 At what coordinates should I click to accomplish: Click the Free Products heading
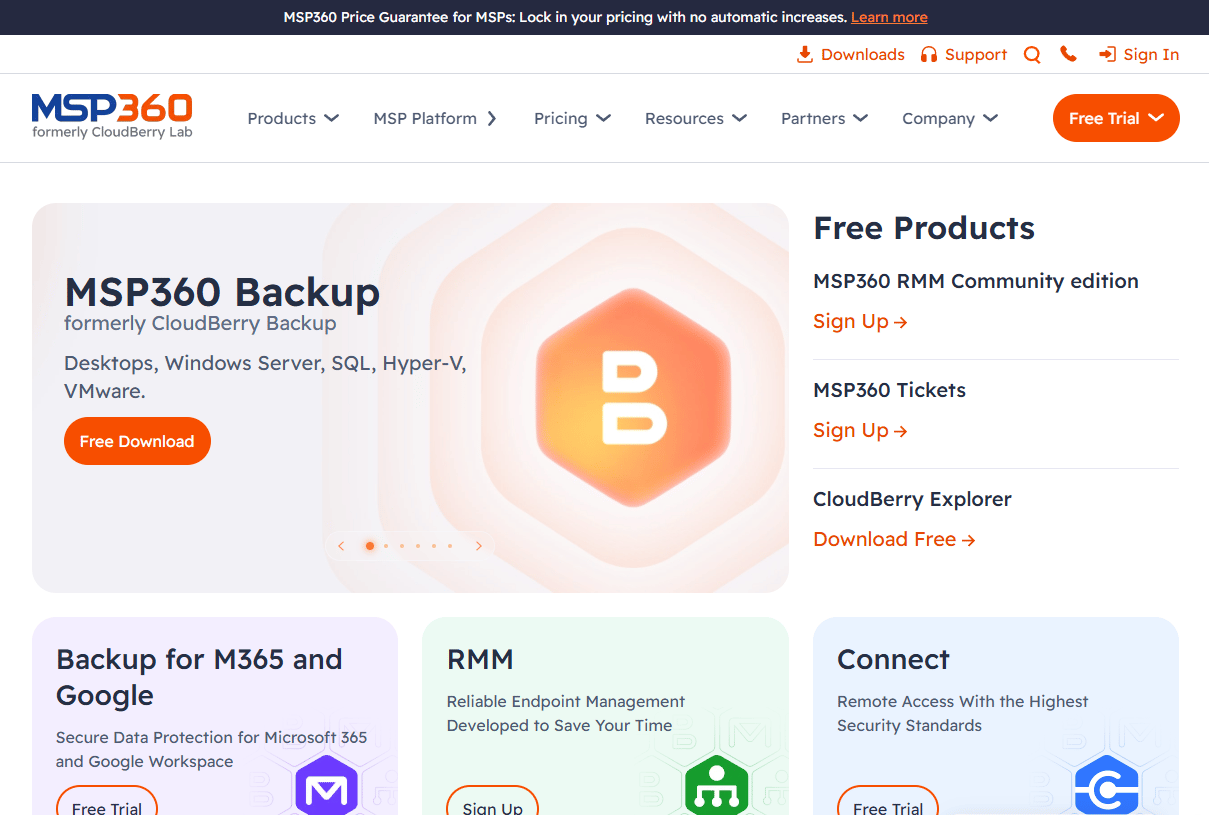[924, 228]
